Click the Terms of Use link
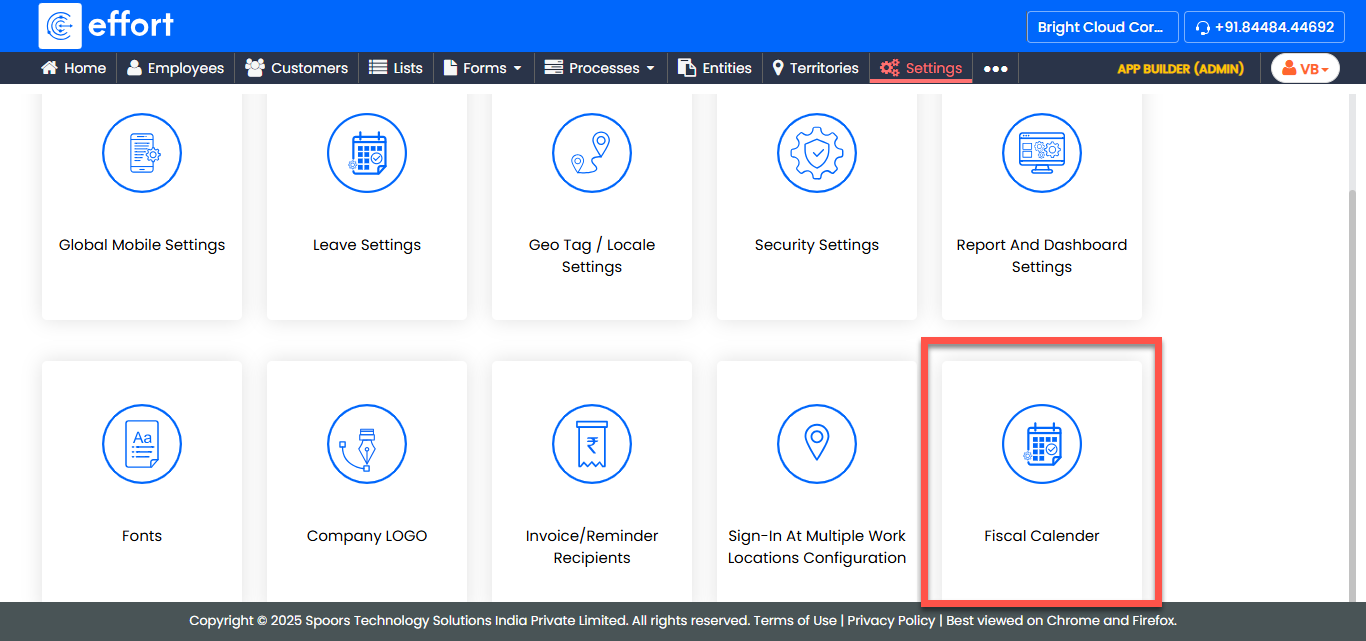 (x=795, y=621)
